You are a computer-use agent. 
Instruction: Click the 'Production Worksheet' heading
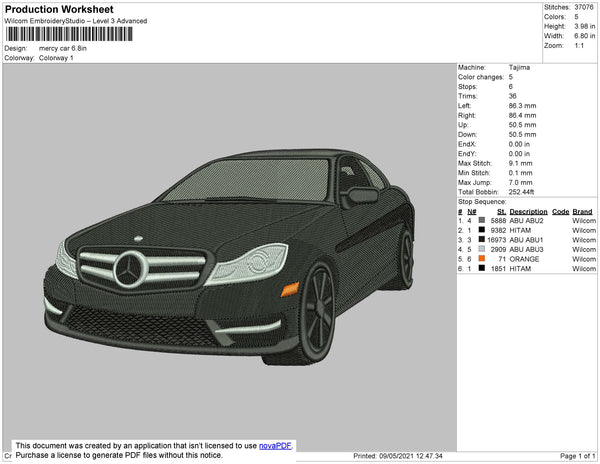tap(59, 10)
